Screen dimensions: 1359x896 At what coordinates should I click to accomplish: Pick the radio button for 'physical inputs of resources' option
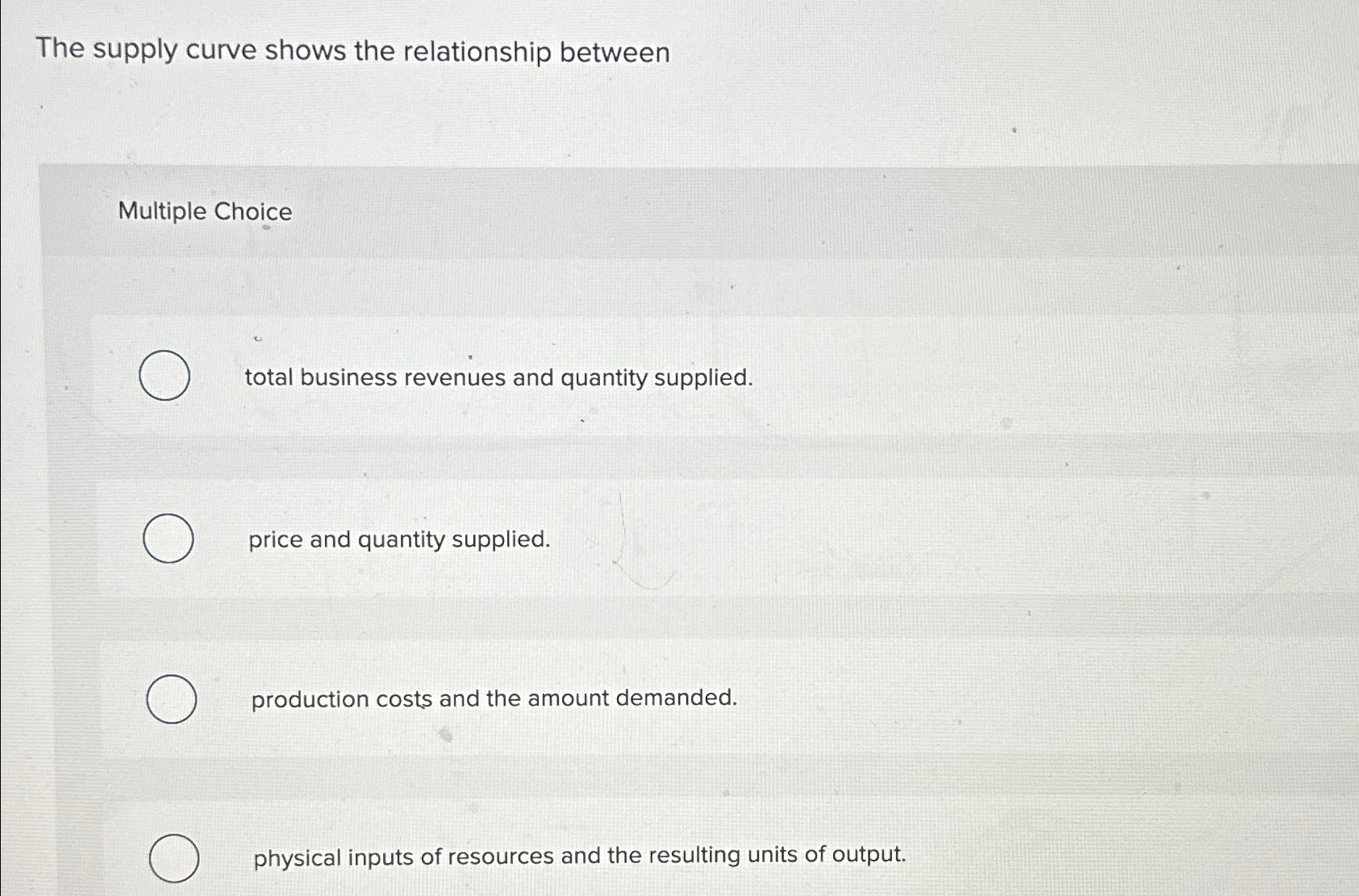174,856
